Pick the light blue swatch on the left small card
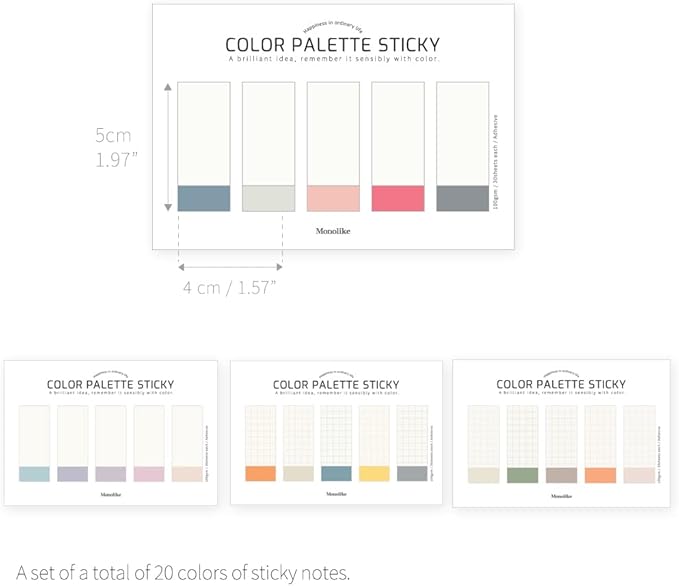This screenshot has width=679, height=586. coord(35,473)
